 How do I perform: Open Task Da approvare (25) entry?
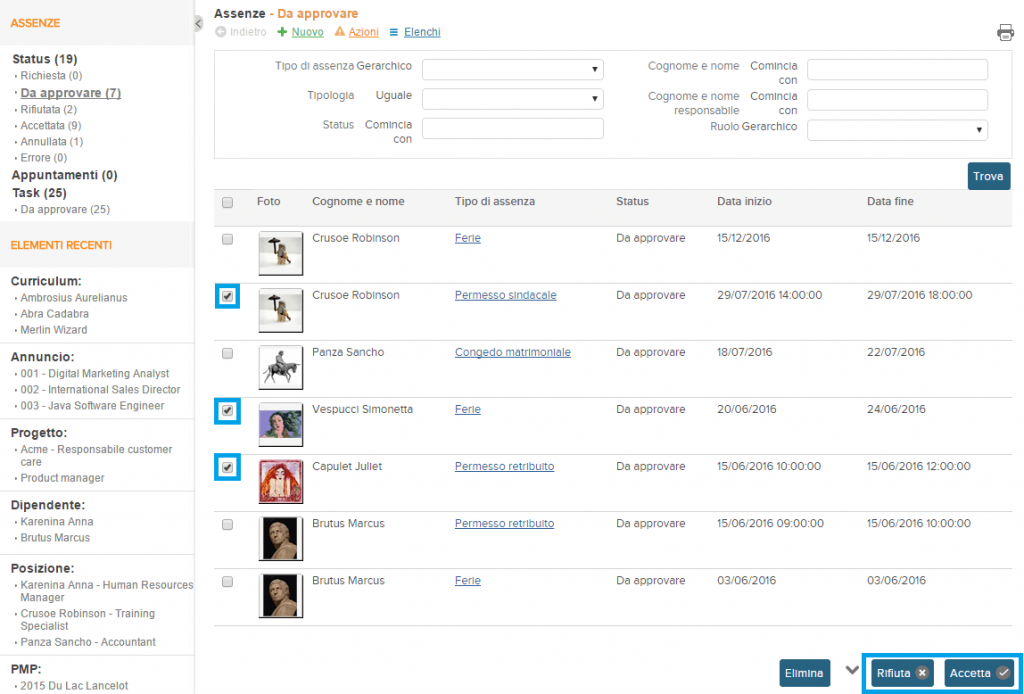coord(65,210)
